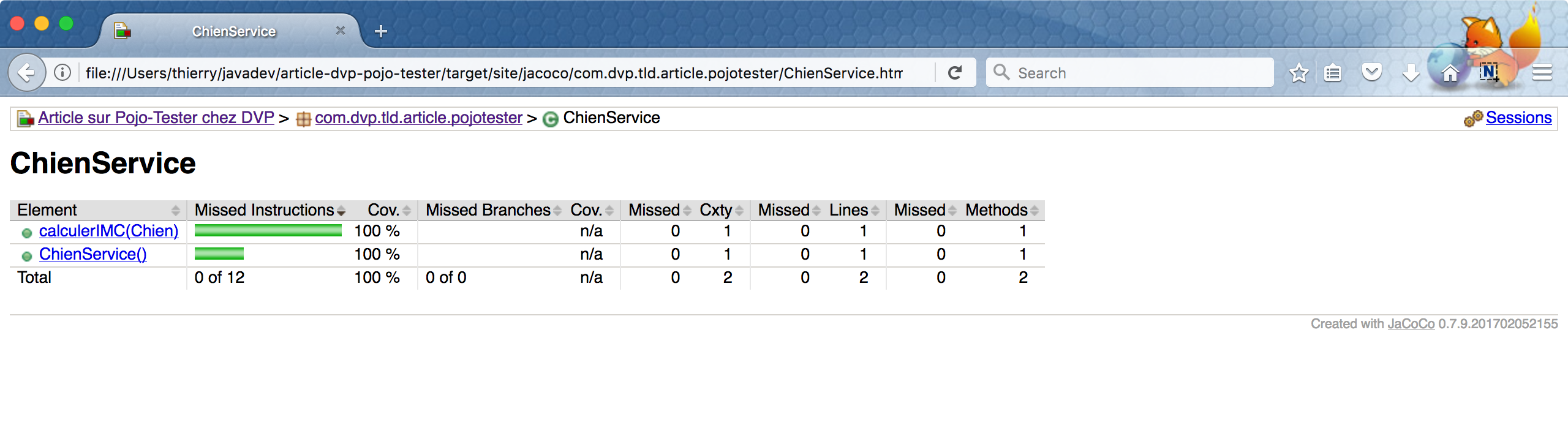Sort by Methods column header
This screenshot has width=1568, height=425.
pos(997,210)
